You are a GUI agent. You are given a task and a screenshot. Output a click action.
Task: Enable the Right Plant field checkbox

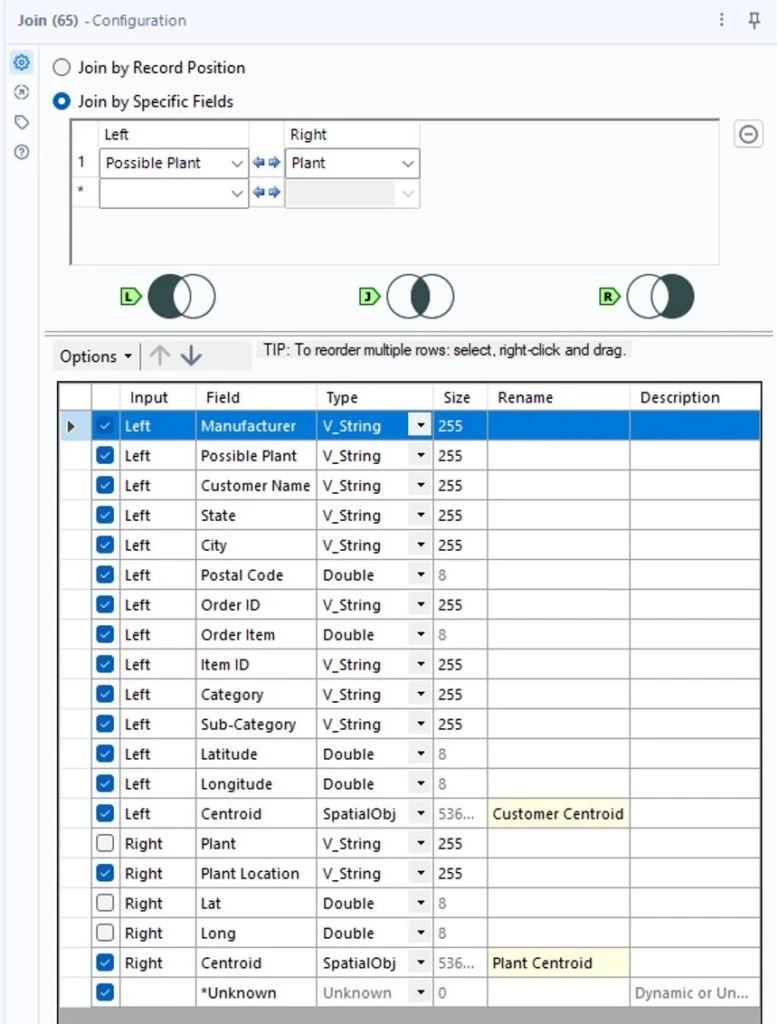pos(105,844)
